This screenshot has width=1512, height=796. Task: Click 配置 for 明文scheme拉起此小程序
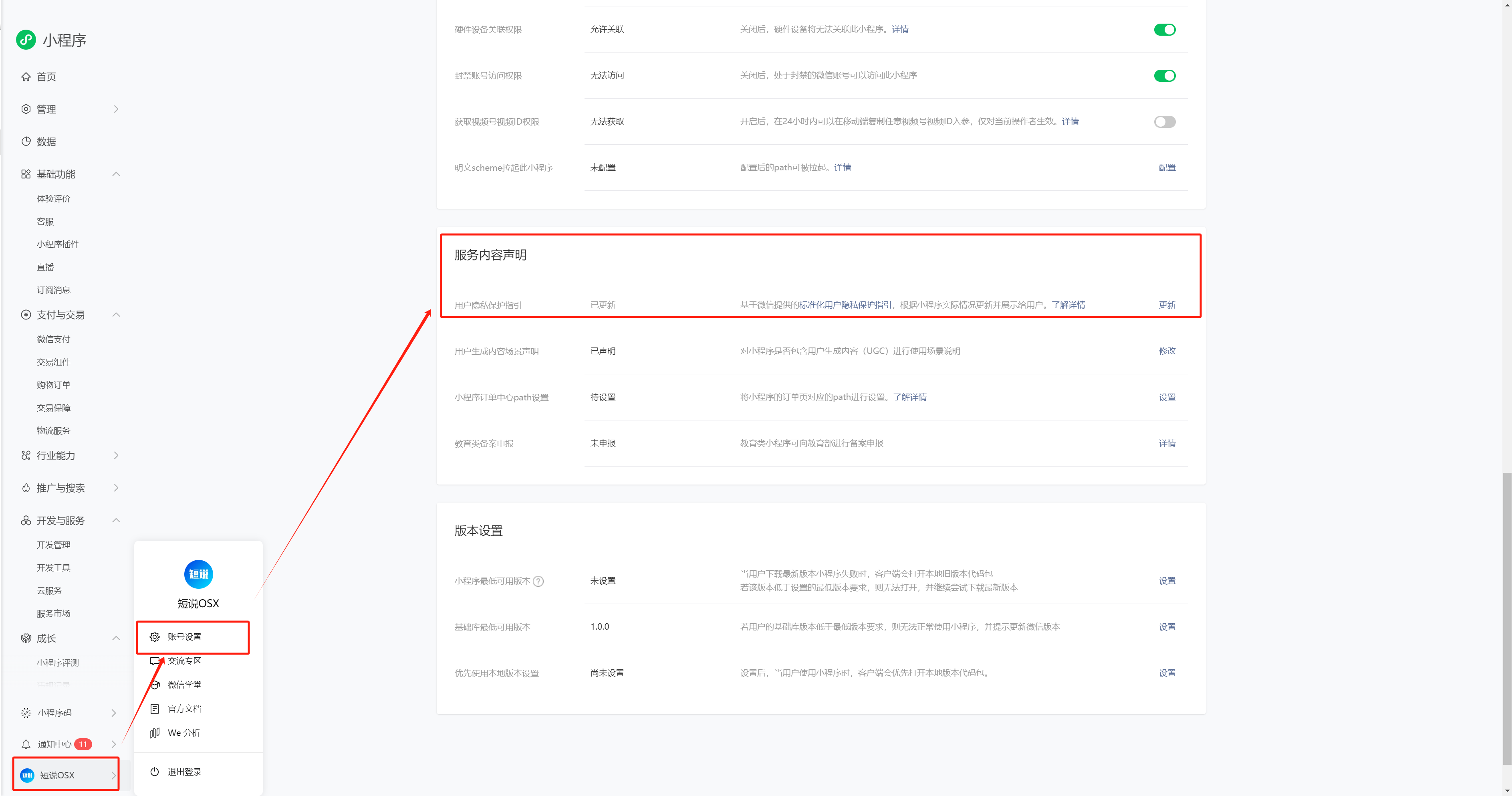pos(1167,167)
